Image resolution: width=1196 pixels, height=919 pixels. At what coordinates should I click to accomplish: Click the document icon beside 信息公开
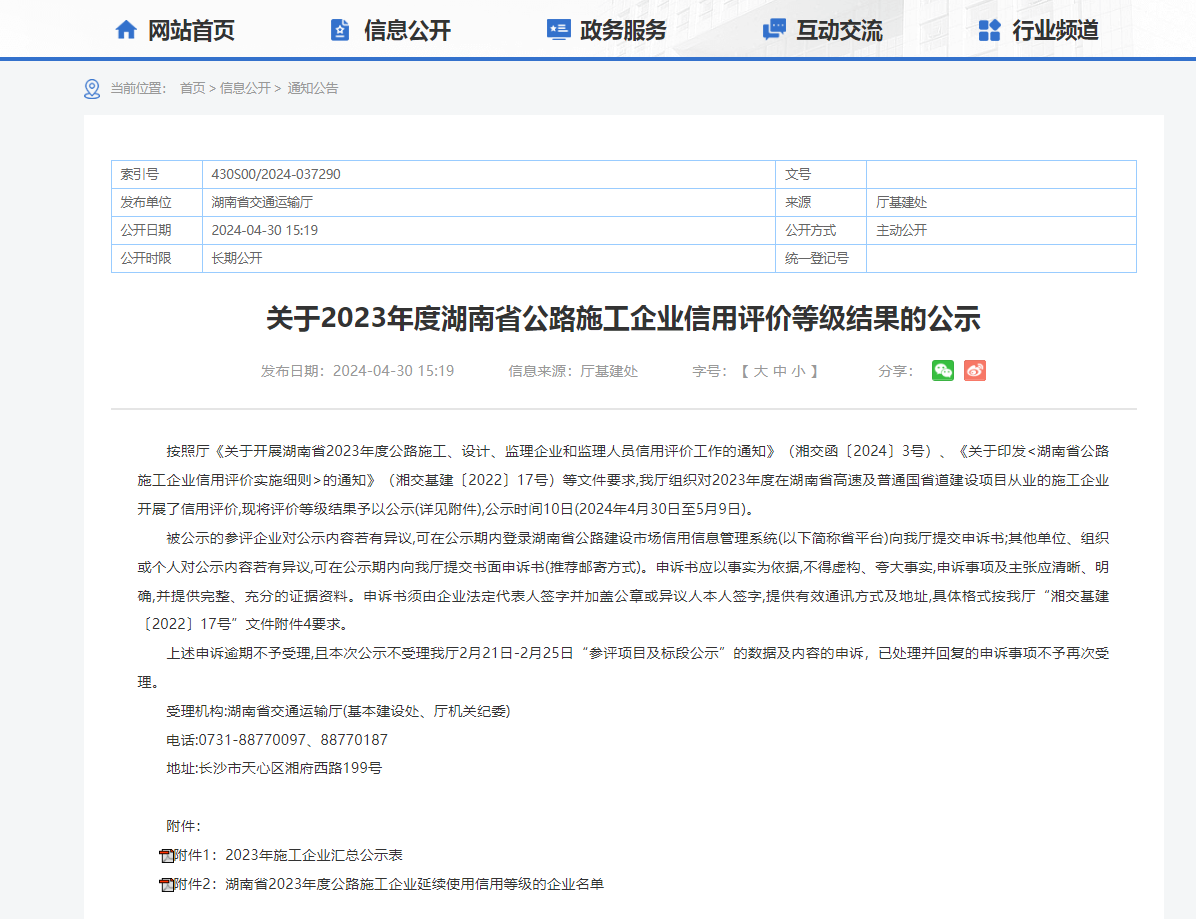[x=340, y=30]
